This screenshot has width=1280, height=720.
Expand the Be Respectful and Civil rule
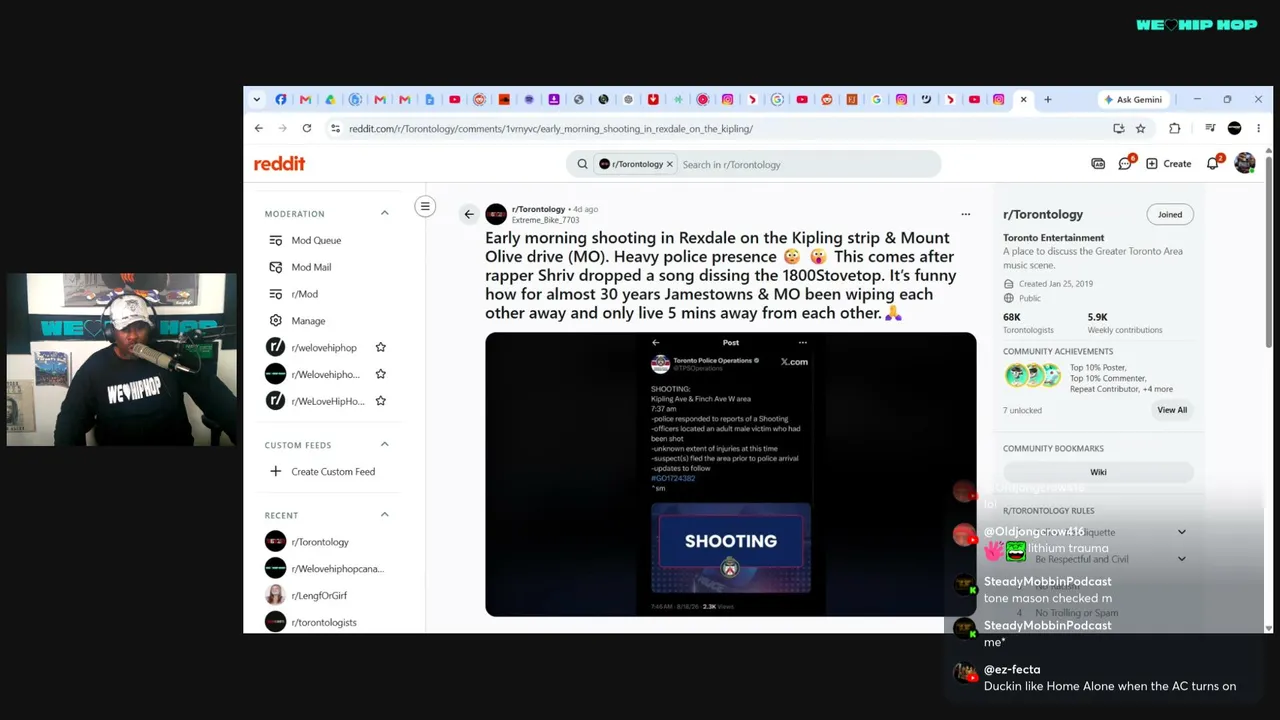tap(1182, 559)
